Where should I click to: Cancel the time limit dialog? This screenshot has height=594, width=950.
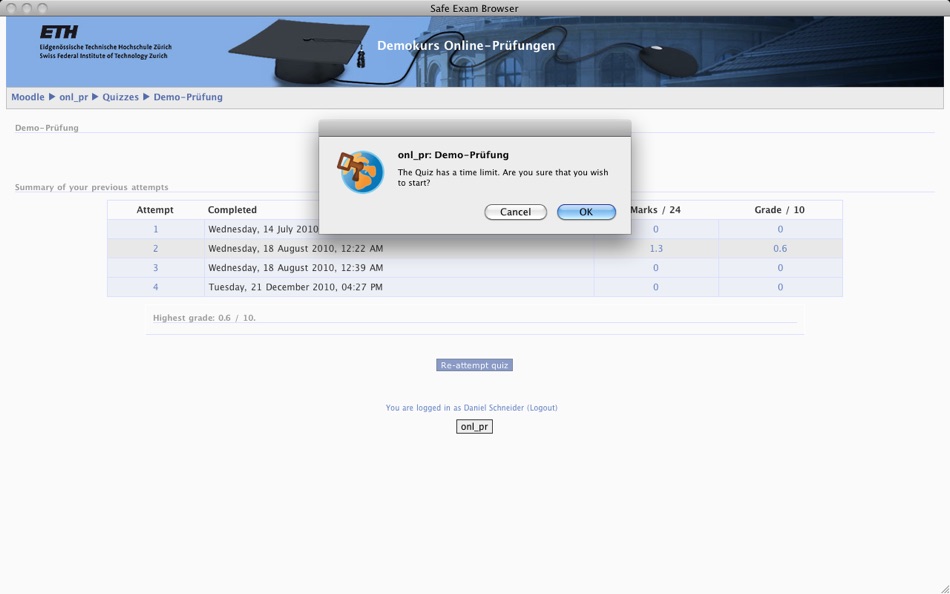516,212
